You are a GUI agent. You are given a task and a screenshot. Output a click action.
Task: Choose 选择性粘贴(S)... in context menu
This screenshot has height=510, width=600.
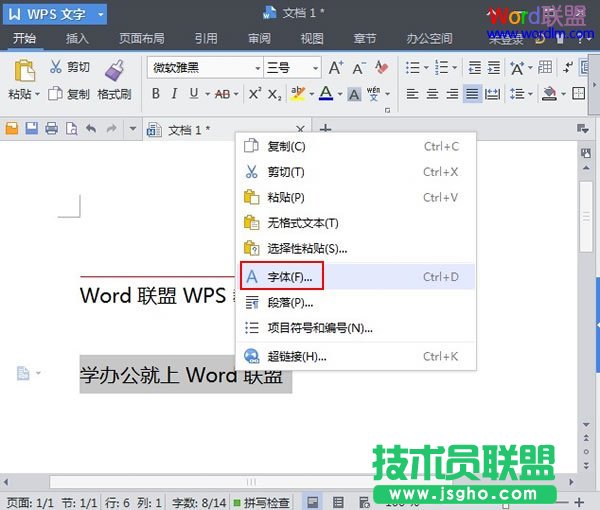tap(355, 249)
